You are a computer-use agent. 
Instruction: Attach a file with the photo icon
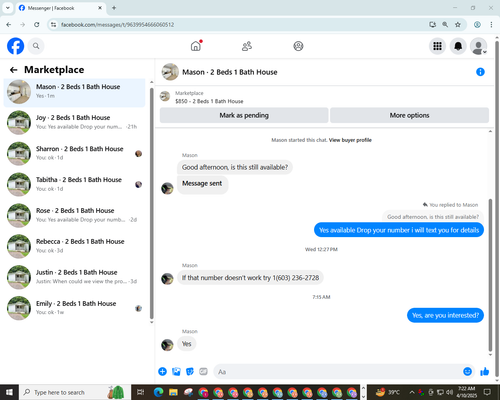176,371
